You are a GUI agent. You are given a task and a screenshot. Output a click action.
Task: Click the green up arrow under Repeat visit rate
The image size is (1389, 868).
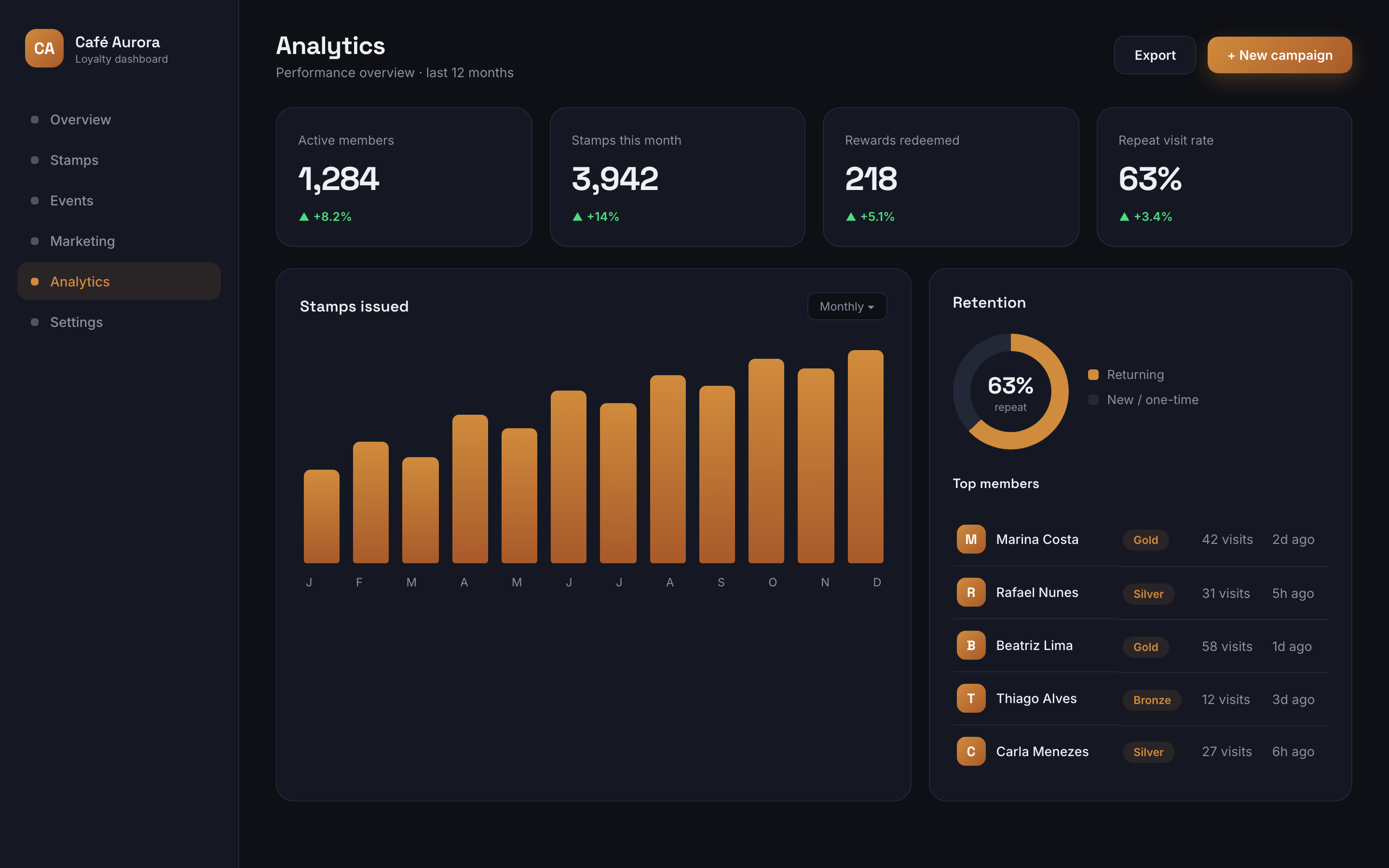point(1124,217)
